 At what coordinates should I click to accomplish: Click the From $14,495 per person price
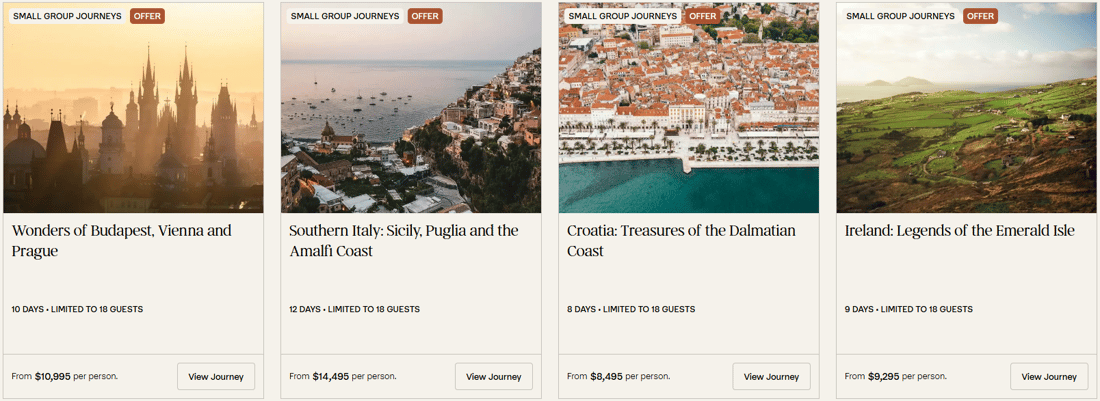click(x=343, y=377)
